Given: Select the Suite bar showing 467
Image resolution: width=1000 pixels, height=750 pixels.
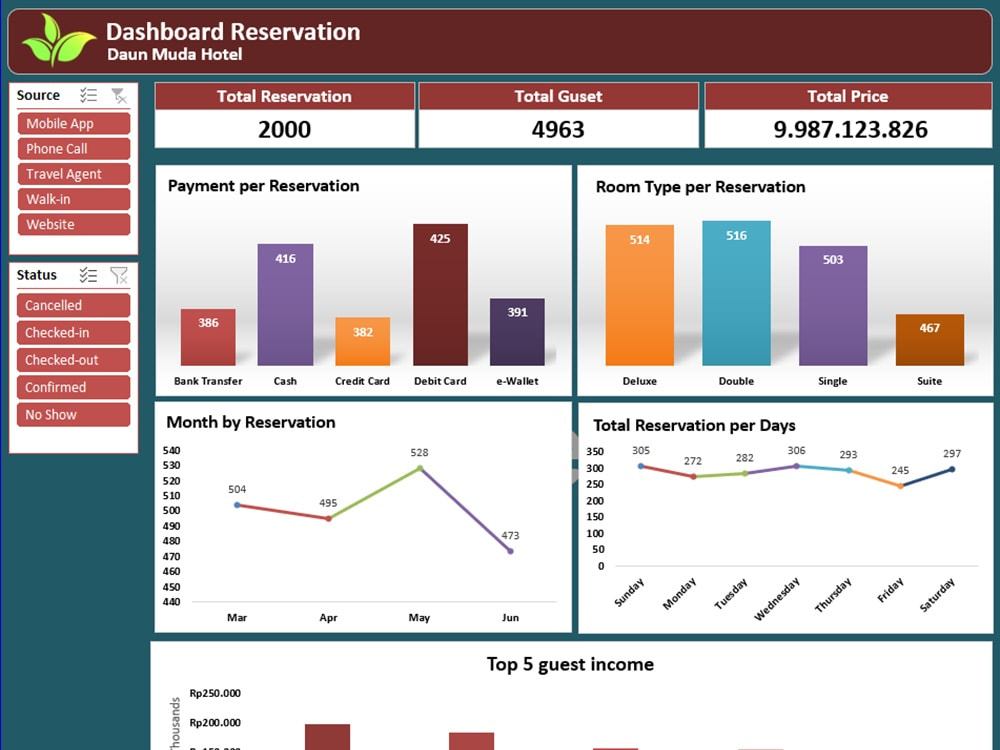Looking at the screenshot, I should (x=930, y=340).
